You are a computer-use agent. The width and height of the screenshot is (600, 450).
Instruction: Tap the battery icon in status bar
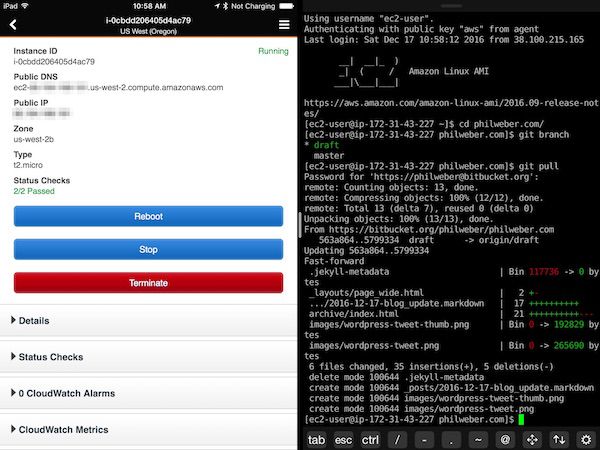[286, 6]
